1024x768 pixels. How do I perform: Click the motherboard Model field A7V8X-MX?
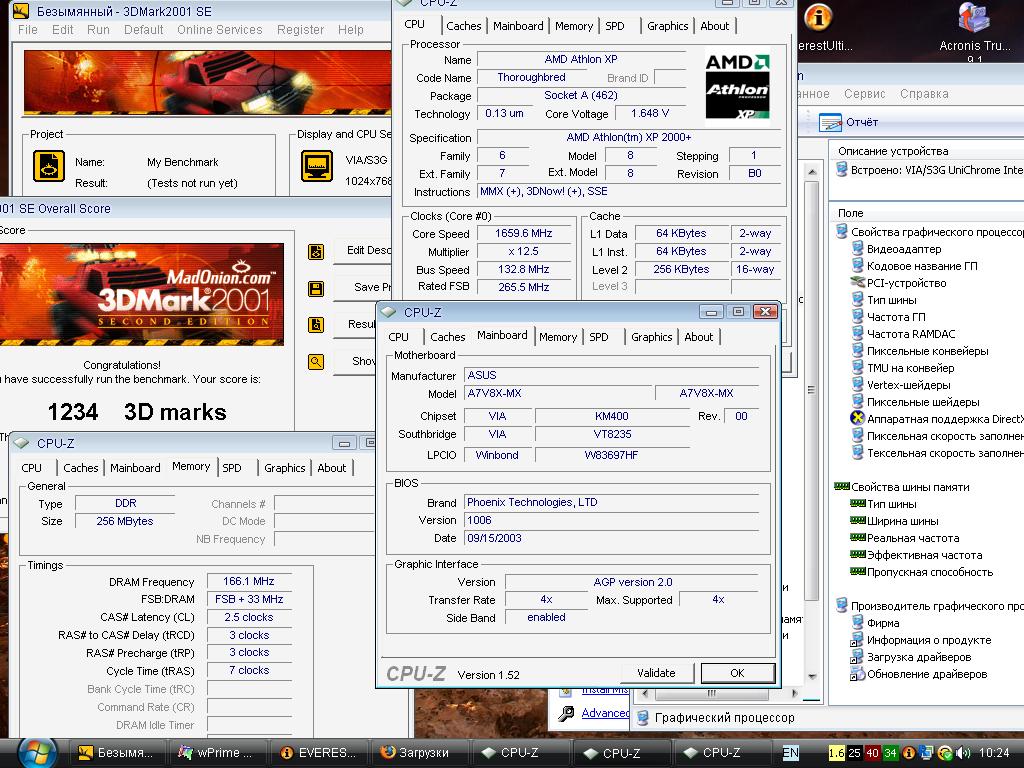tap(558, 393)
